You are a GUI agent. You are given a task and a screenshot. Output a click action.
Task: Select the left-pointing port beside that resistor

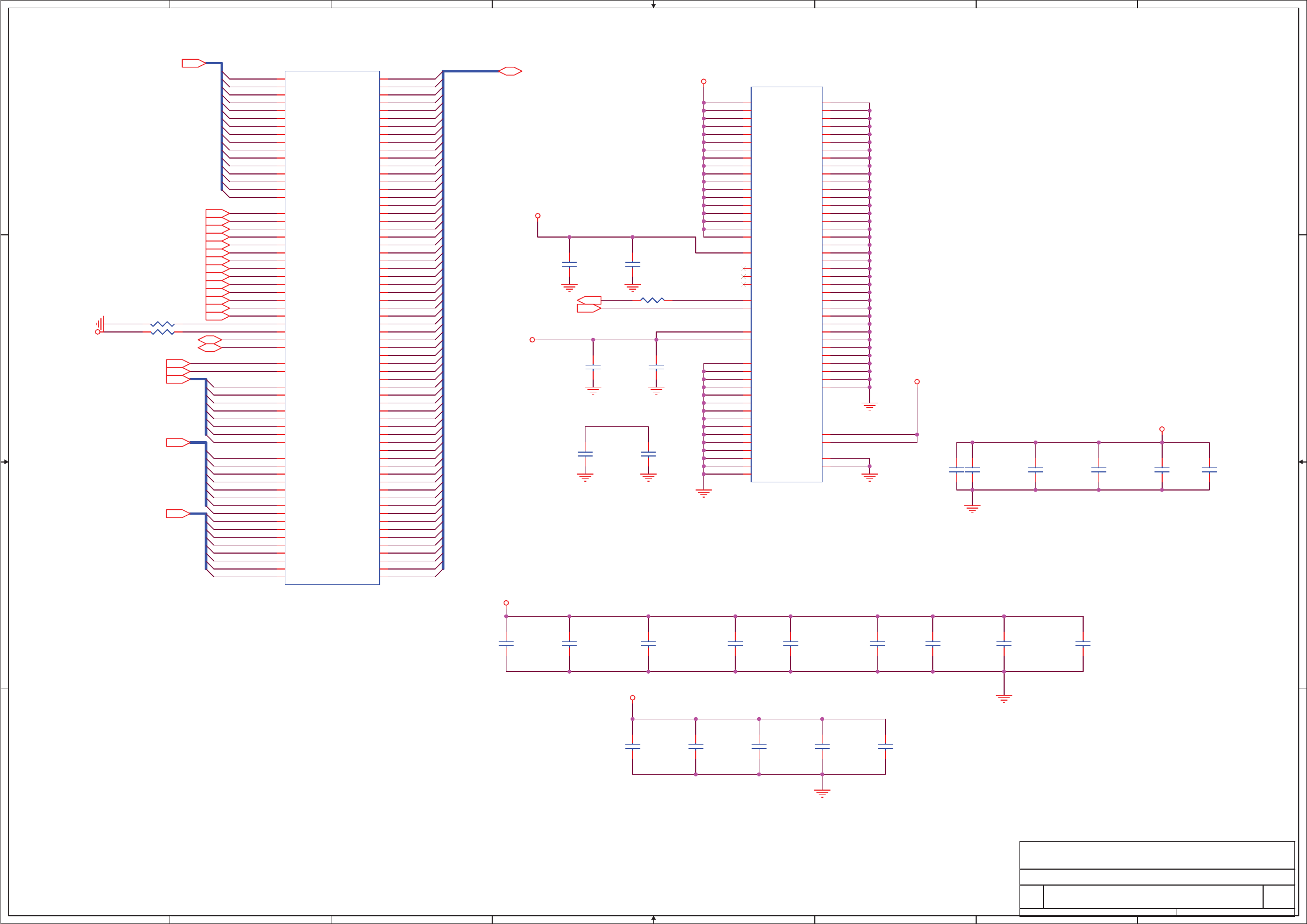pyautogui.click(x=589, y=300)
